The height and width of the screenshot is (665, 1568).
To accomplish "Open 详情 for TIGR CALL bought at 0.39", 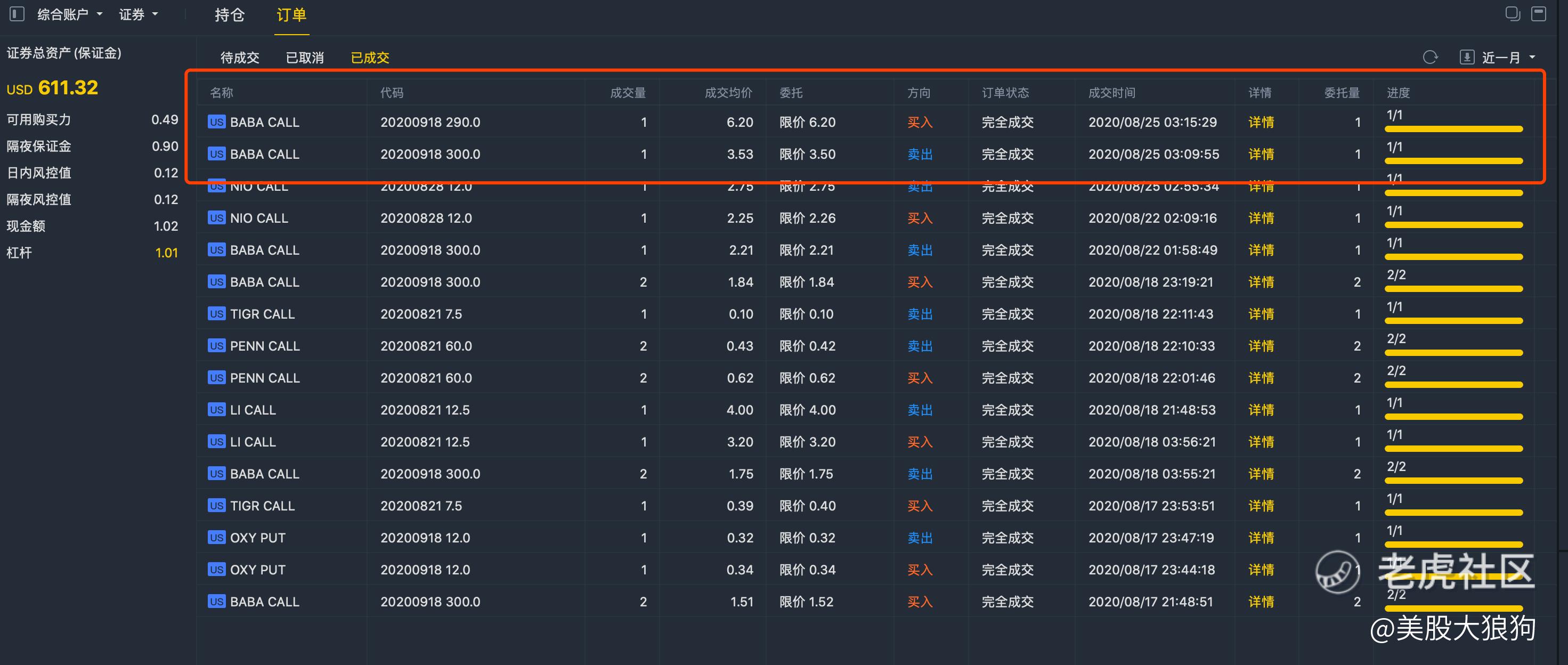I will pyautogui.click(x=1261, y=506).
